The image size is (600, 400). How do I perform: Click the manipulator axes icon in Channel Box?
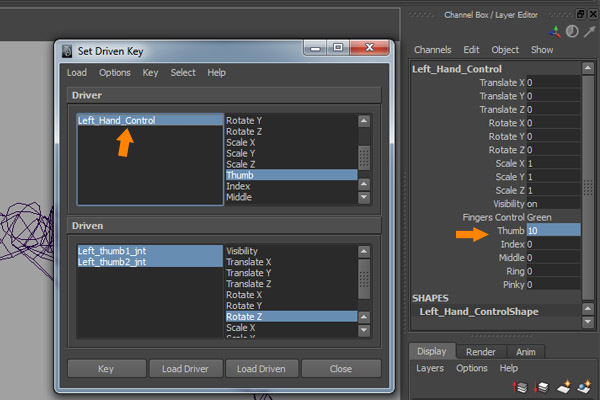click(554, 32)
